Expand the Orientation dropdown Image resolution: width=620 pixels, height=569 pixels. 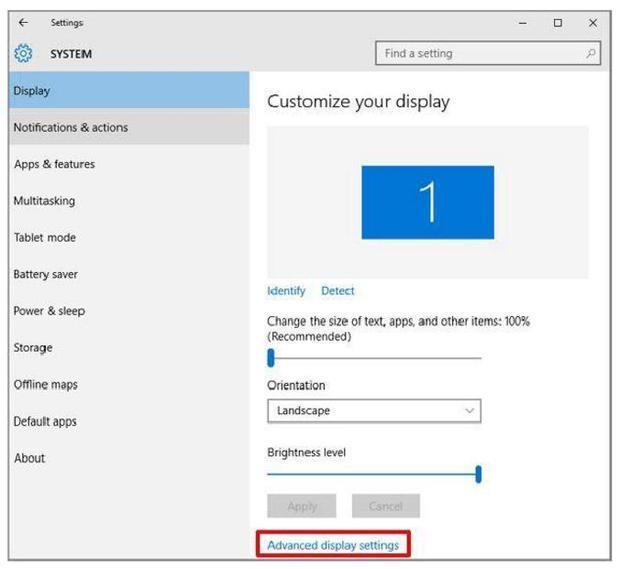pos(374,411)
